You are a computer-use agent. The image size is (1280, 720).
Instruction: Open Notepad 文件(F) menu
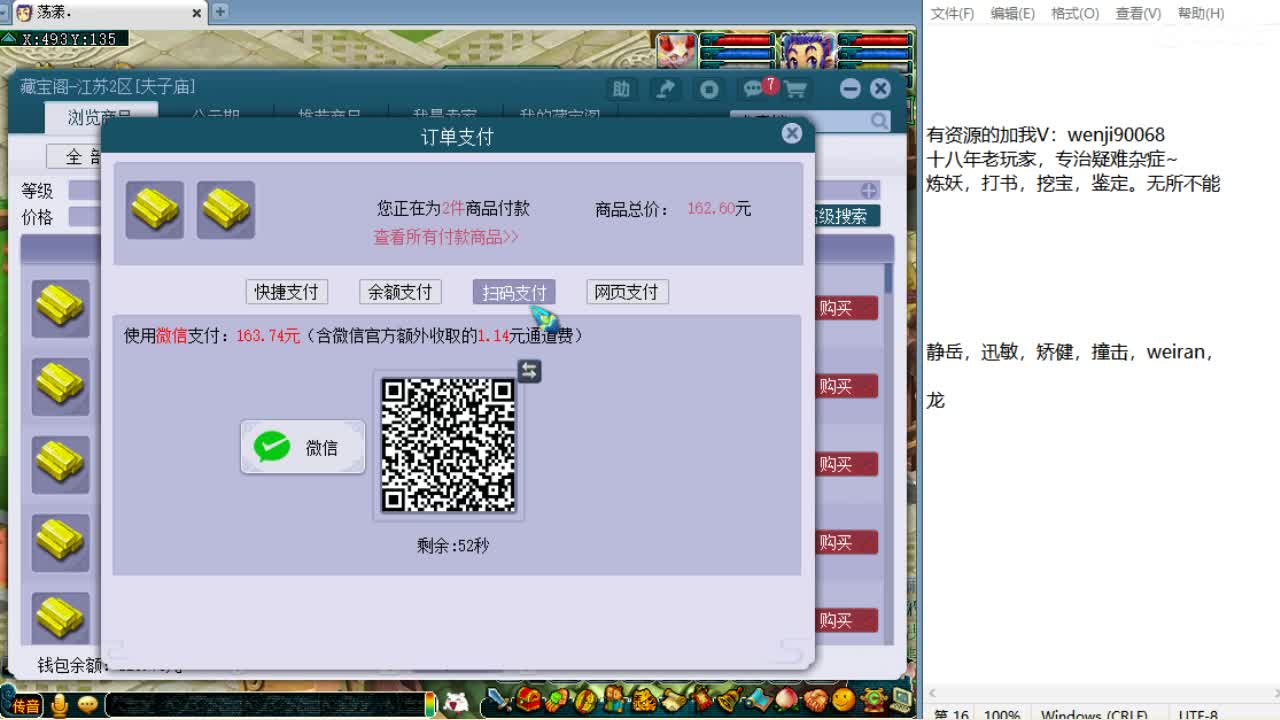tap(952, 13)
